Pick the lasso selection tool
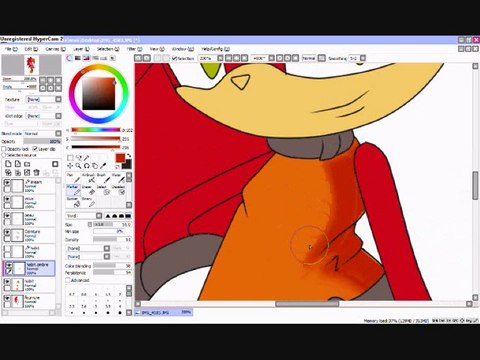 [78, 158]
